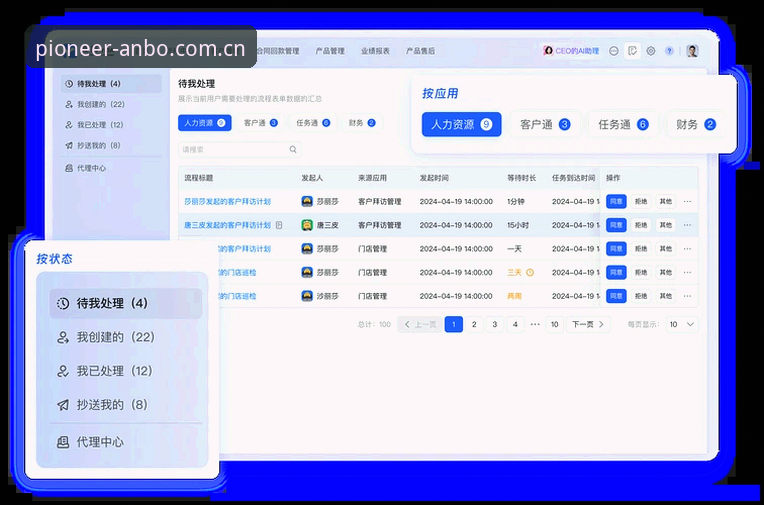The height and width of the screenshot is (505, 764).
Task: Open 合同回款管理 in top navigation
Action: 278,51
